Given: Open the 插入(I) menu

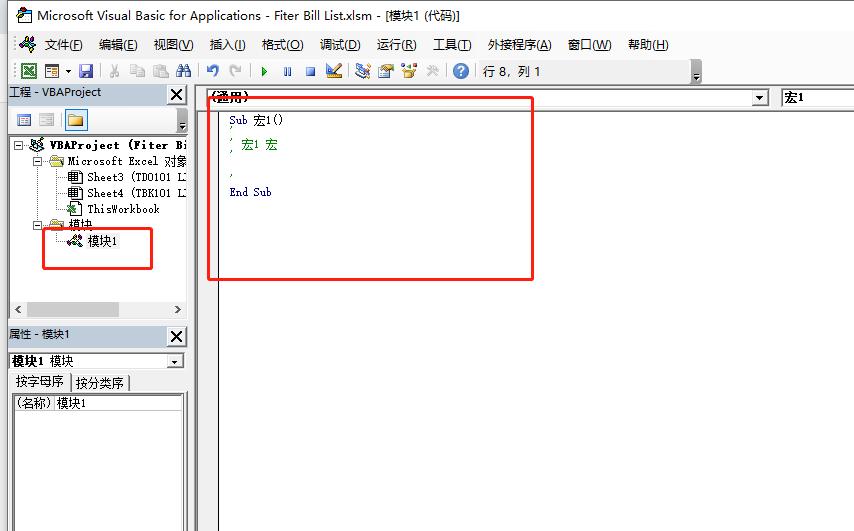Looking at the screenshot, I should click(227, 45).
